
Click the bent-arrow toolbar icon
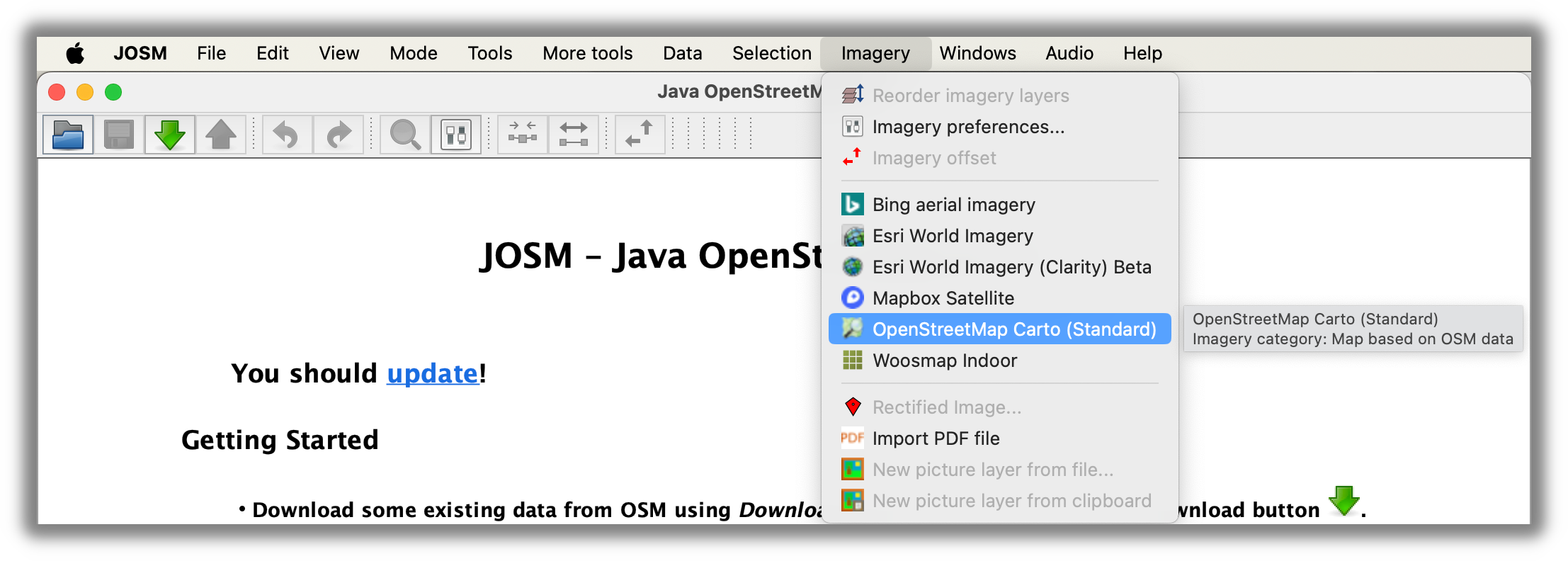[x=640, y=135]
